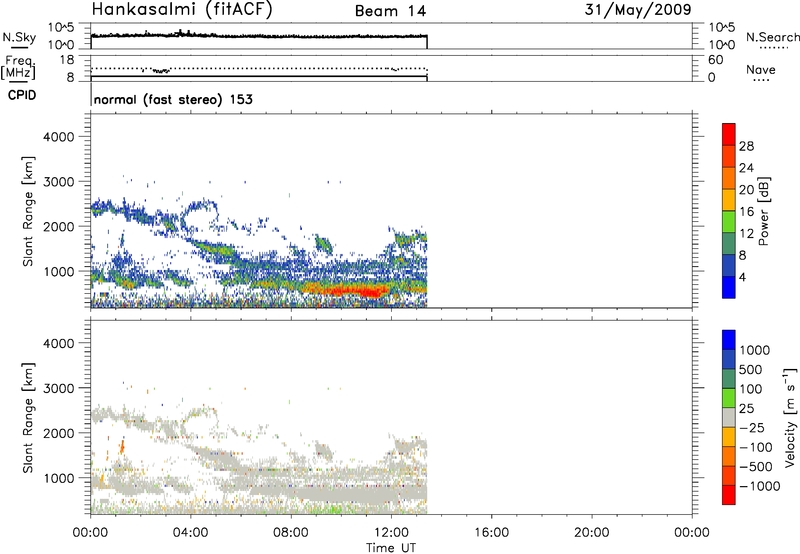Click the 'N.Sky' axis label

click(19, 38)
